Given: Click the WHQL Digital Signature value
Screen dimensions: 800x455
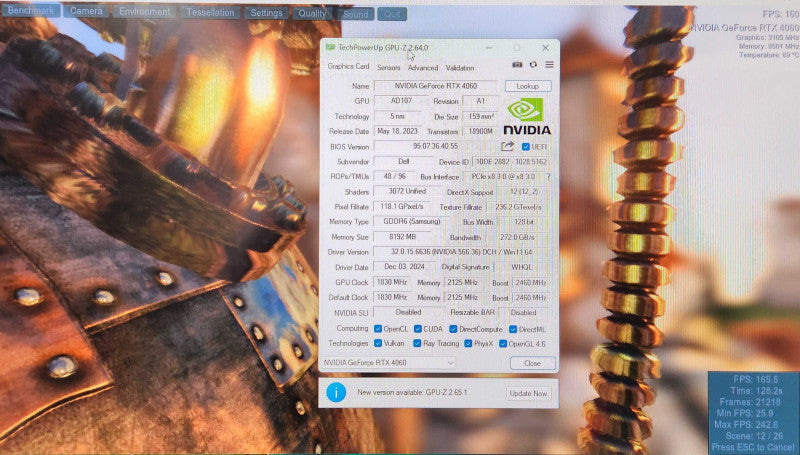Looking at the screenshot, I should 521,267.
